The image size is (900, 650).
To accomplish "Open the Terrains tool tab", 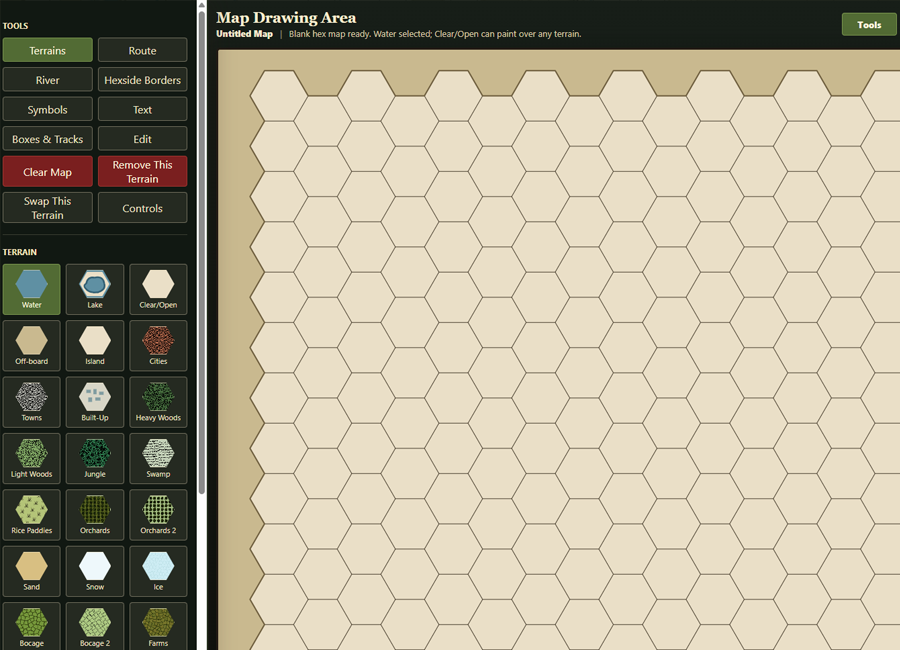I will click(x=48, y=50).
